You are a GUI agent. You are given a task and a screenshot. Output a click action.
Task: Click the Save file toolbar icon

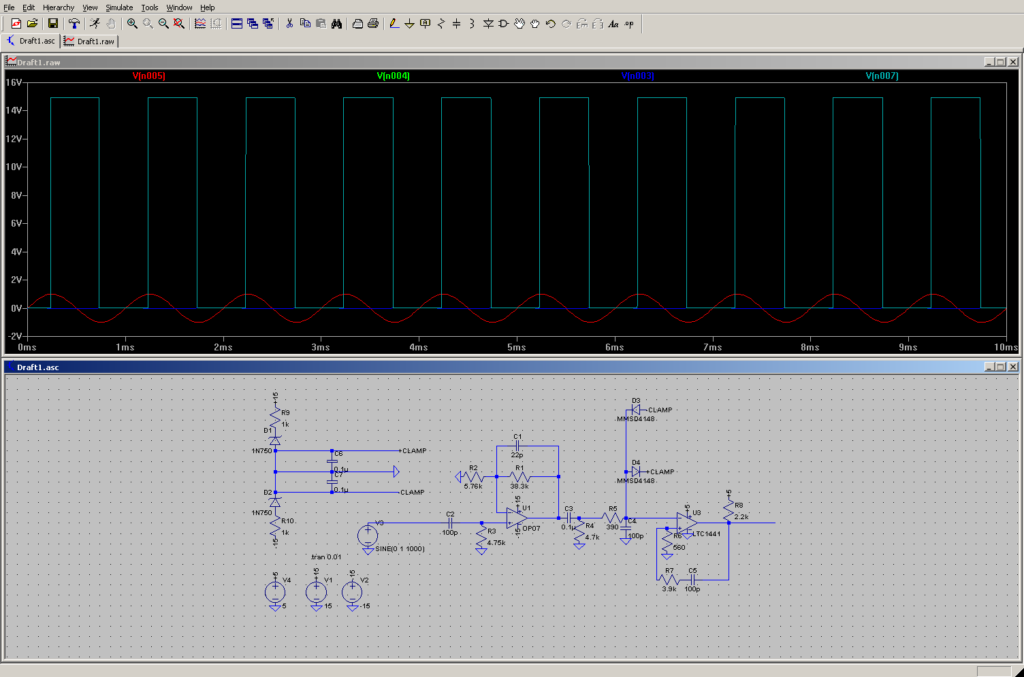(52, 23)
